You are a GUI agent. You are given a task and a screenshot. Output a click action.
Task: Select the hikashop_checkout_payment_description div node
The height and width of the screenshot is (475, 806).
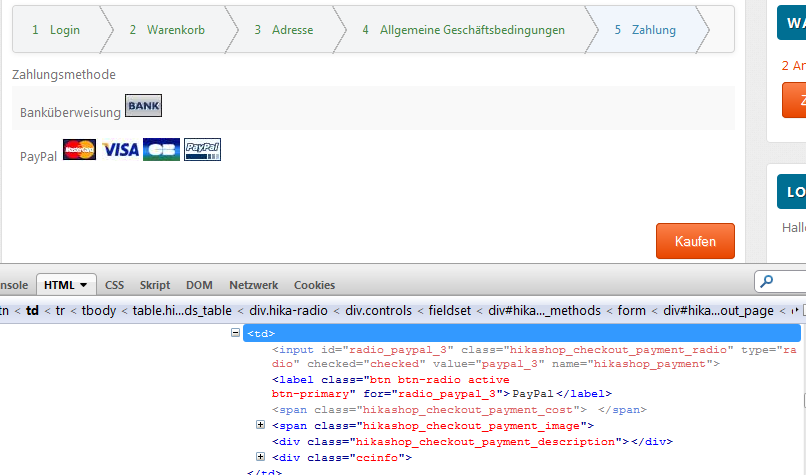472,442
